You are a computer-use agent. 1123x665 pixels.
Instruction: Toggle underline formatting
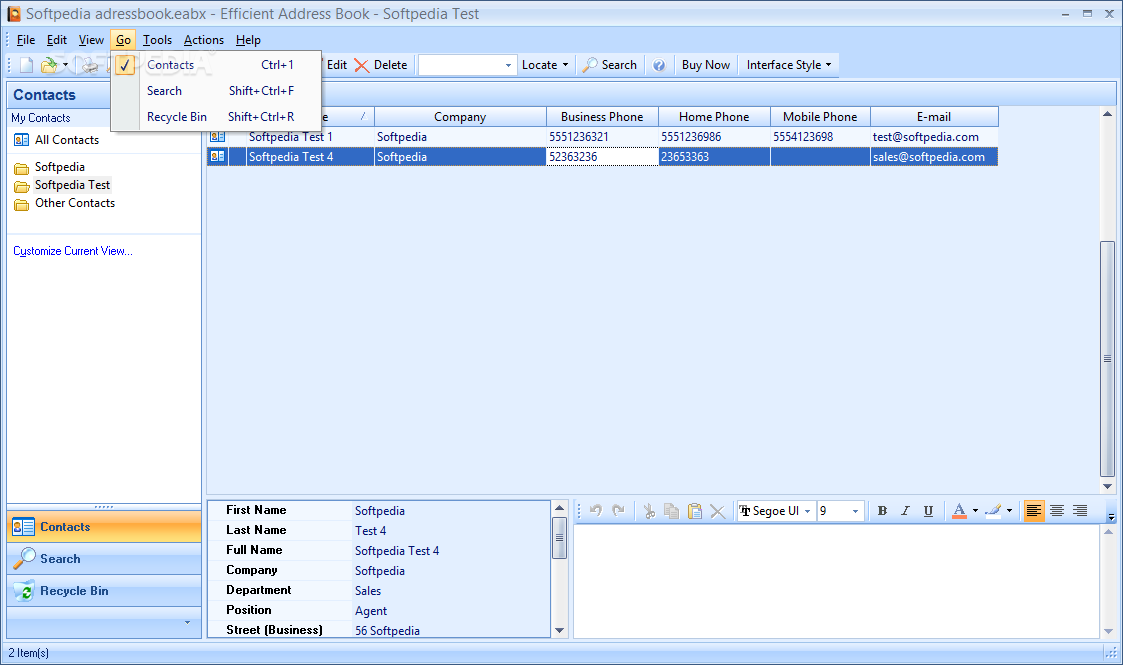click(928, 511)
